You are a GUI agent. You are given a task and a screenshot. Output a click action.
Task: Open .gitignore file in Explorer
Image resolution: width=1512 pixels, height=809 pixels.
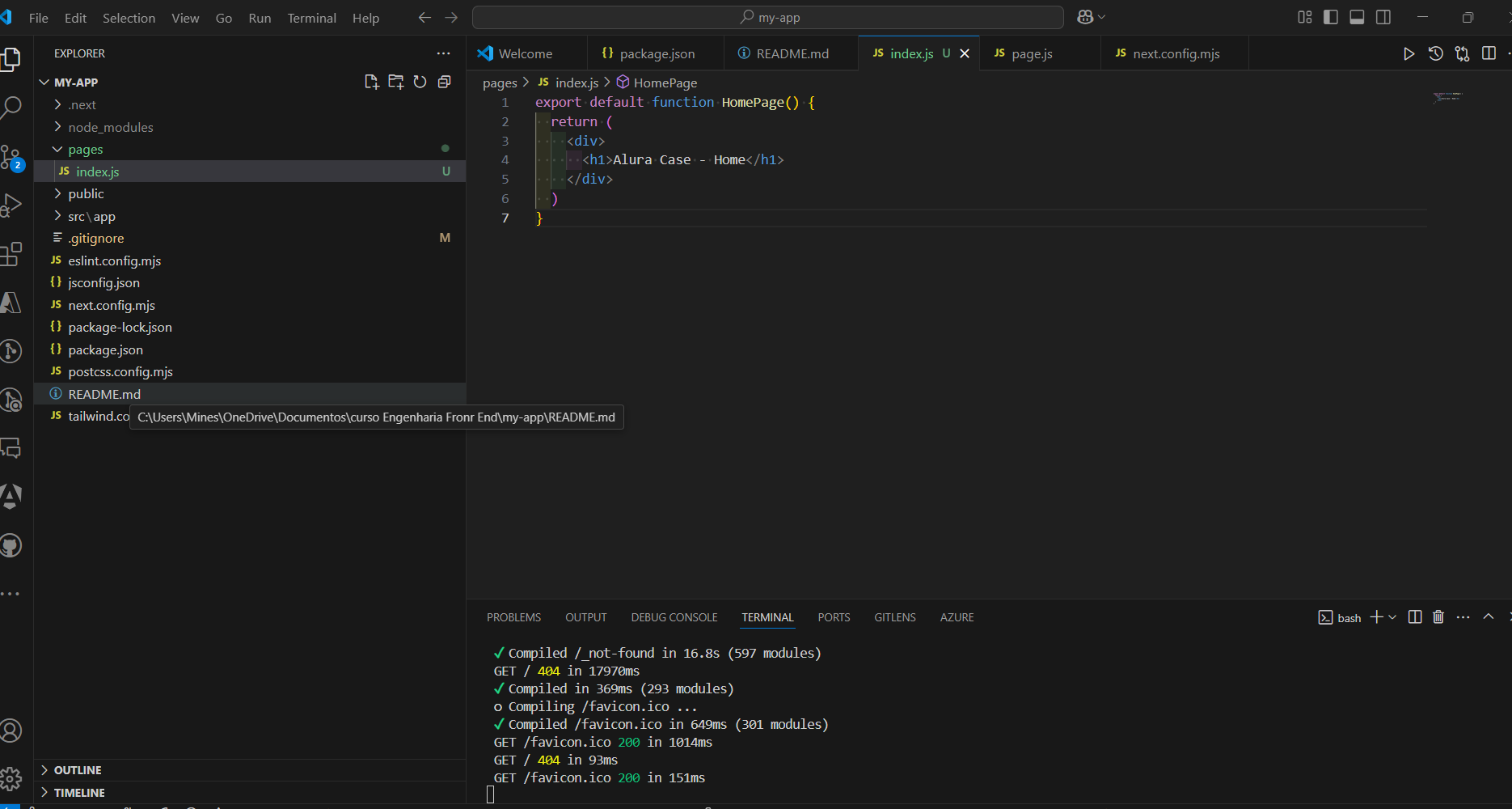coord(251,238)
